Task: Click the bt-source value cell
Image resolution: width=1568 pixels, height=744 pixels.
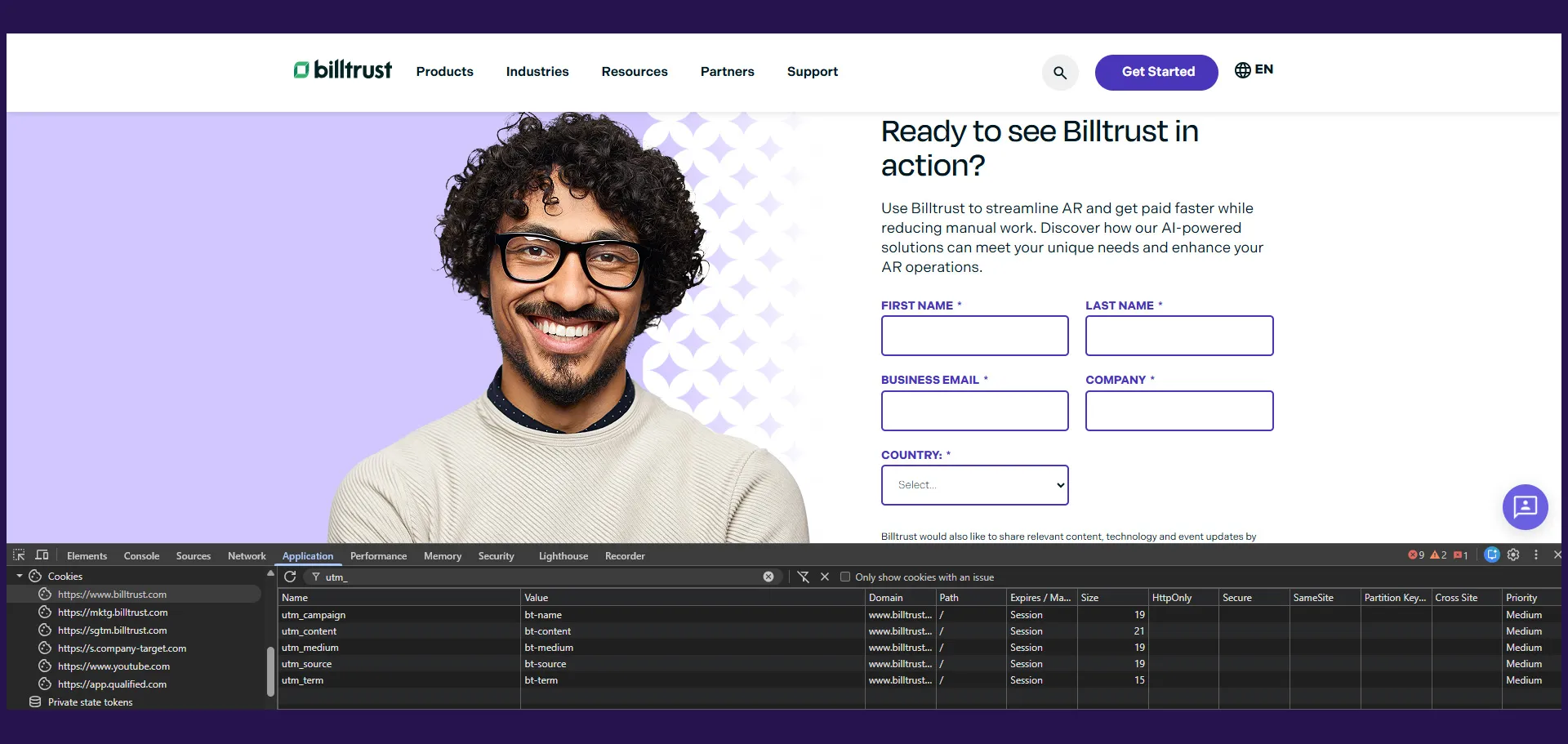Action: point(693,664)
